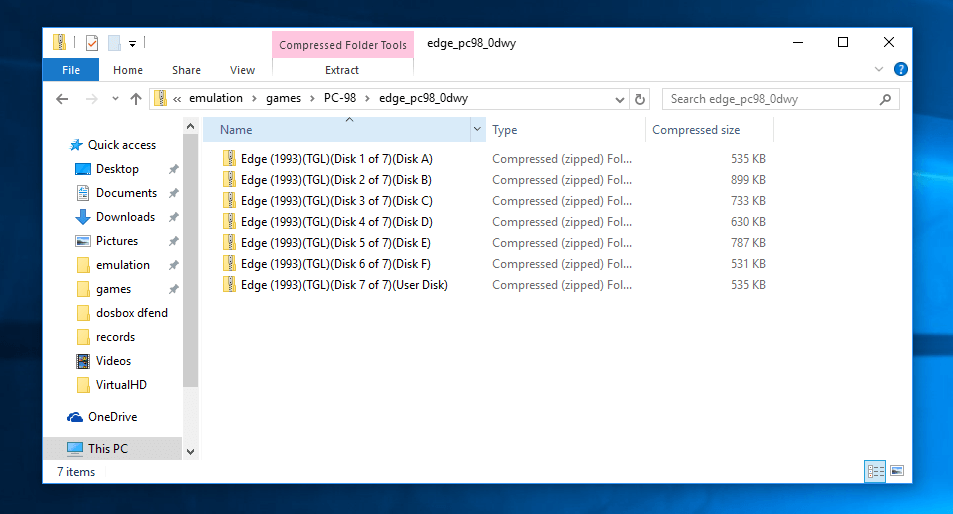
Task: Click edge_pc98_0dwy in the address bar
Action: [x=424, y=98]
